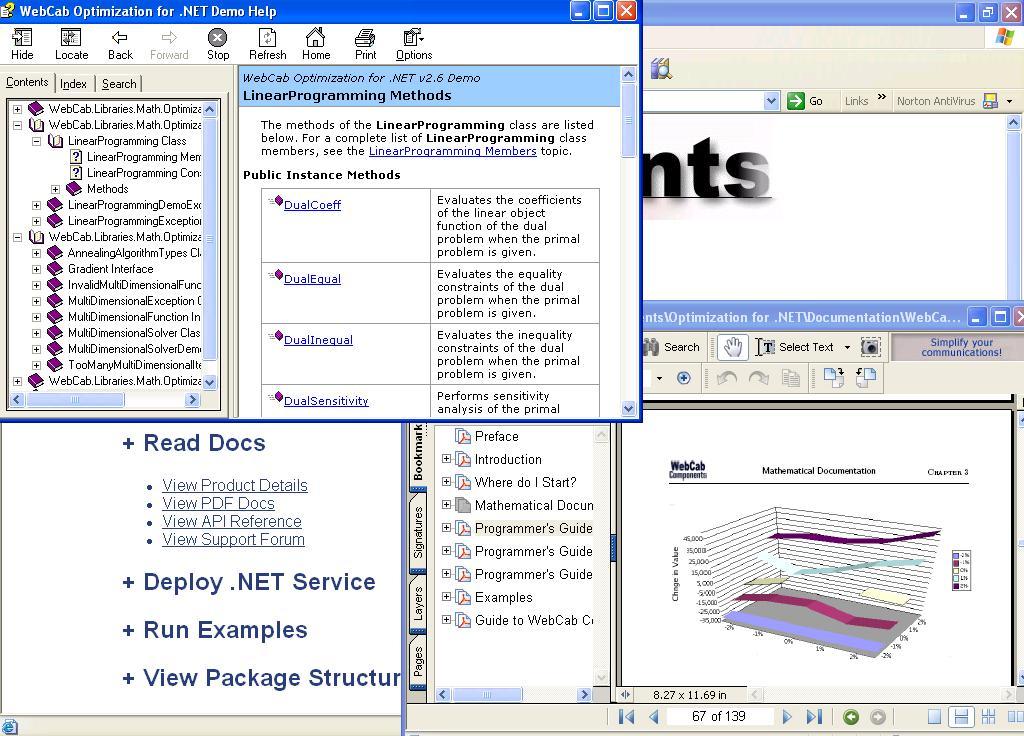Click the View PDF Docs link

click(x=219, y=504)
